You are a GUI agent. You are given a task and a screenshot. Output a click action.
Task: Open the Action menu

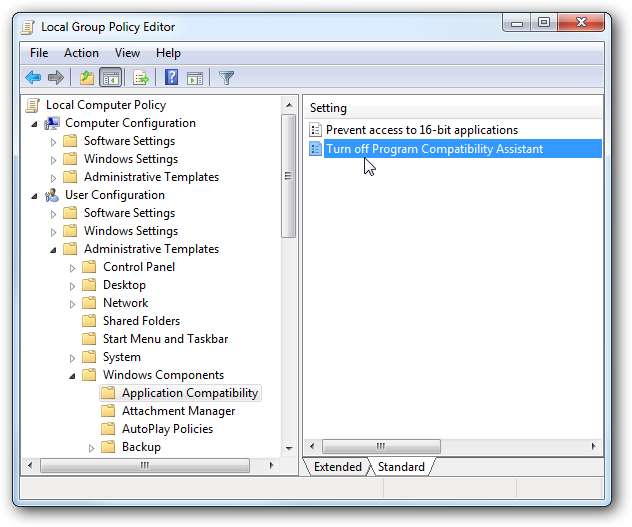(81, 53)
